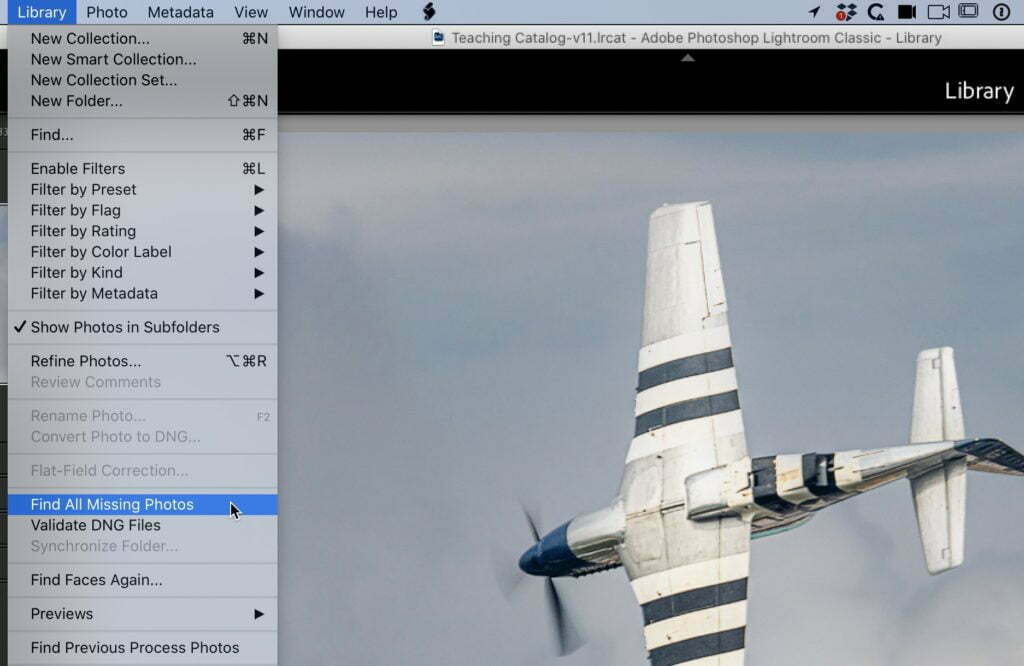
Task: Open the Library menu in menu bar
Action: point(42,12)
